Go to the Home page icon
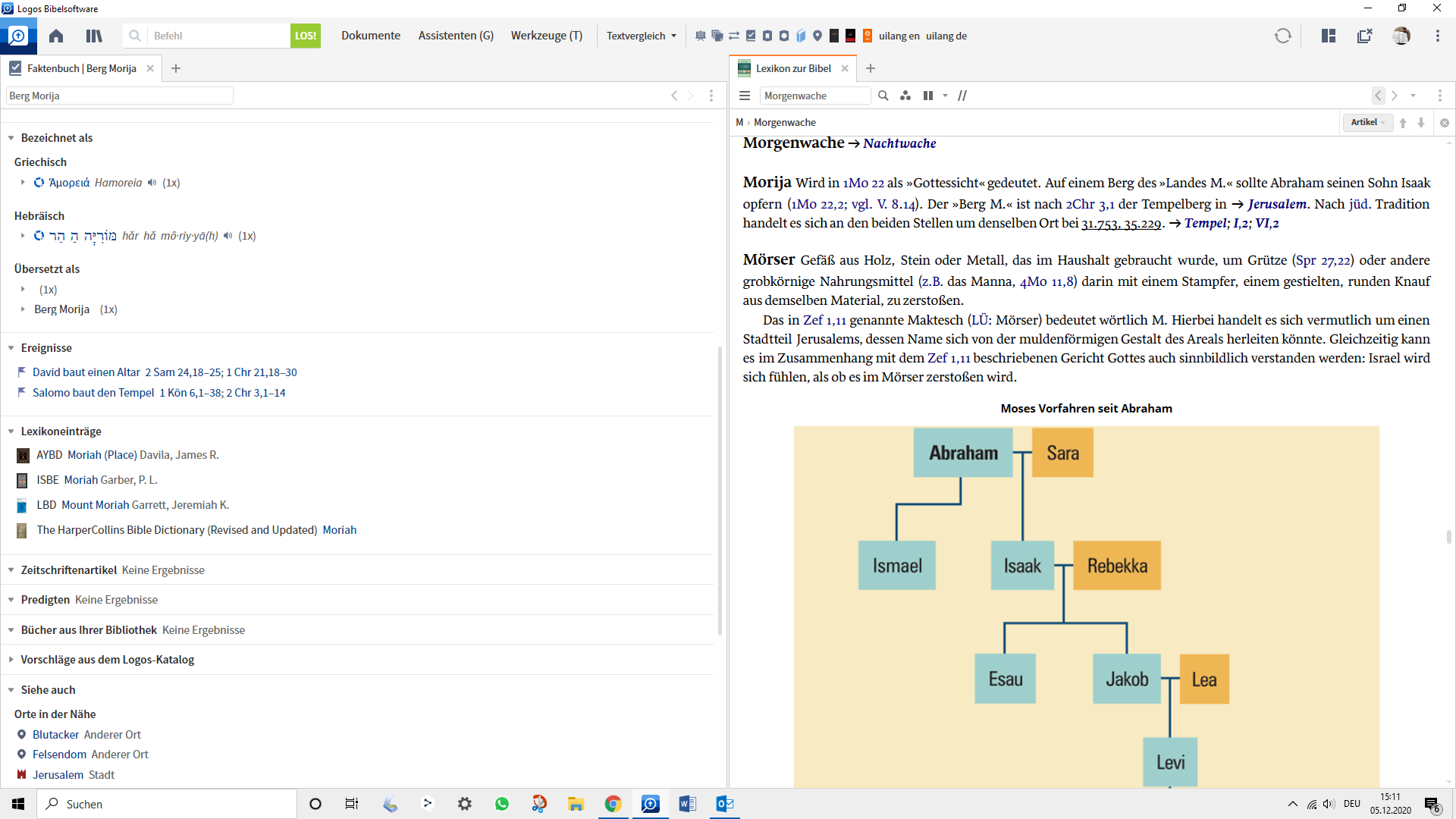Viewport: 1456px width, 819px height. click(56, 36)
